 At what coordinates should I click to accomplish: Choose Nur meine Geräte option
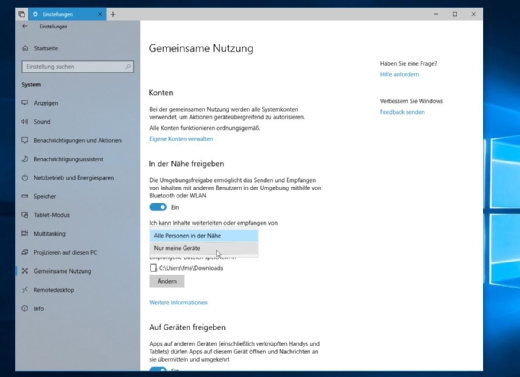click(x=204, y=248)
